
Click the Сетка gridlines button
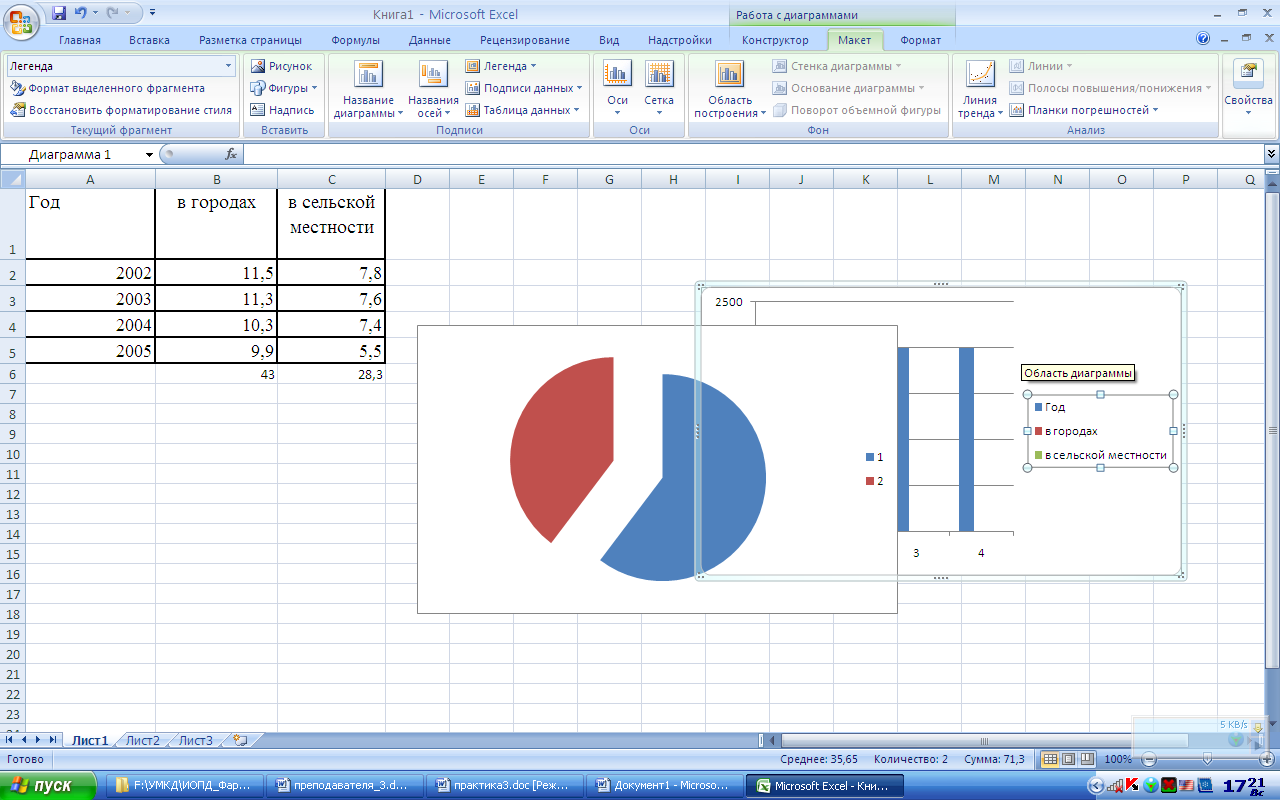(659, 89)
